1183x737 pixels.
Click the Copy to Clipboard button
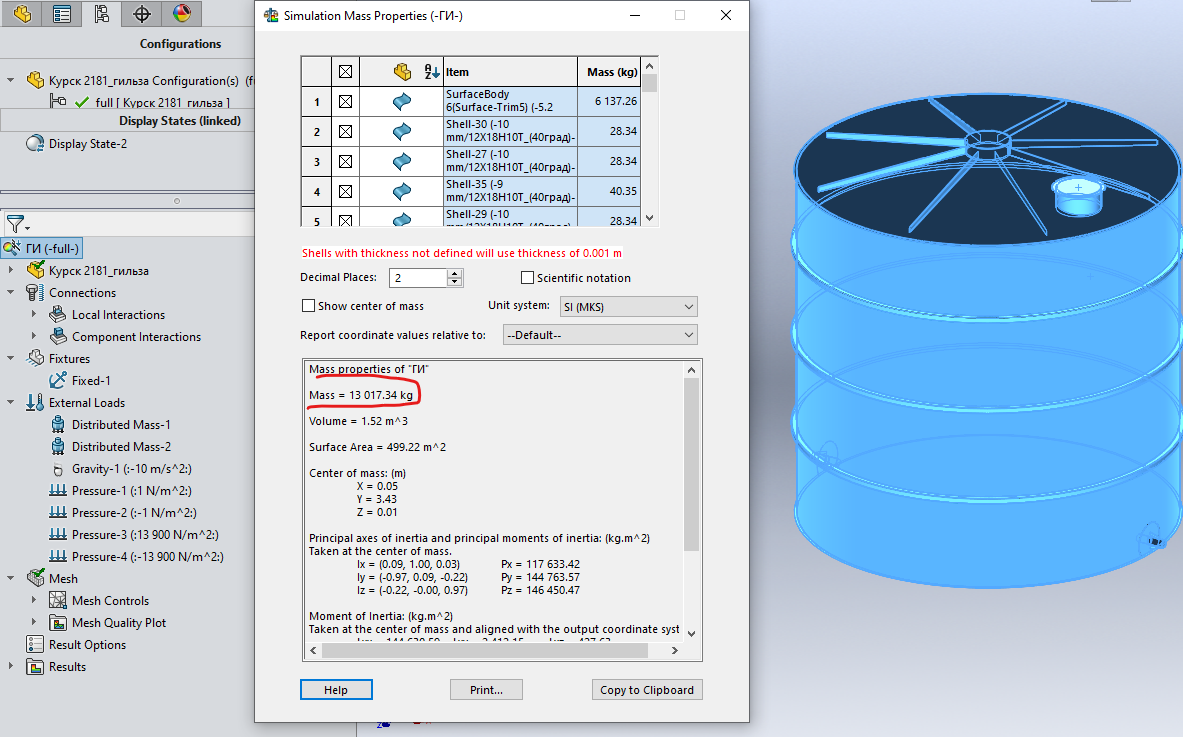tap(646, 690)
